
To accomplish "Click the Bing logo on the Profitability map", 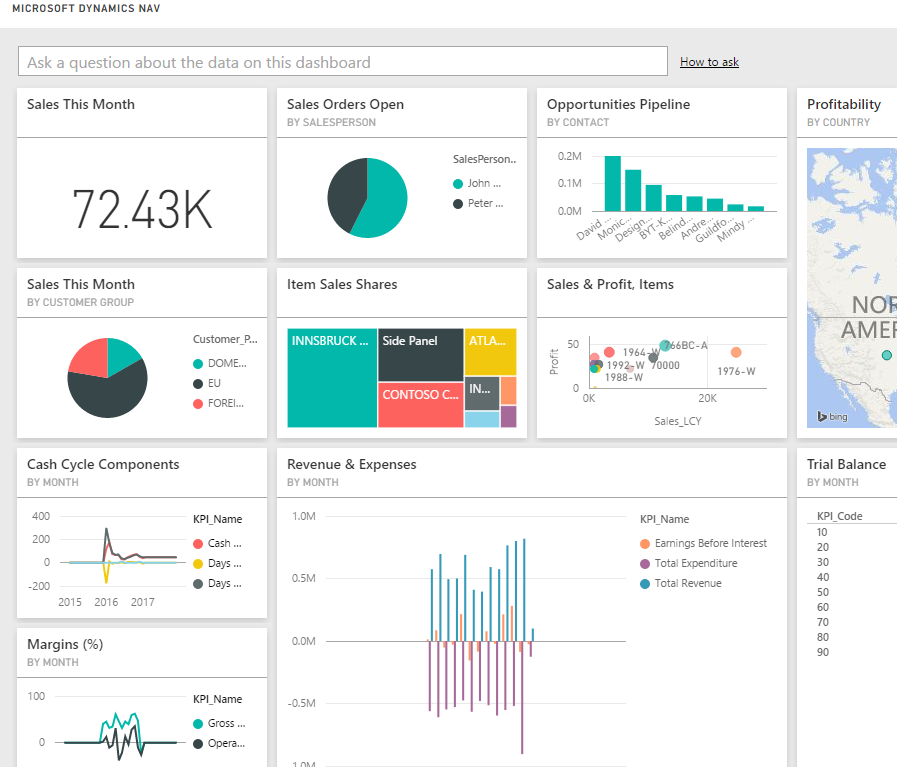I will 831,417.
